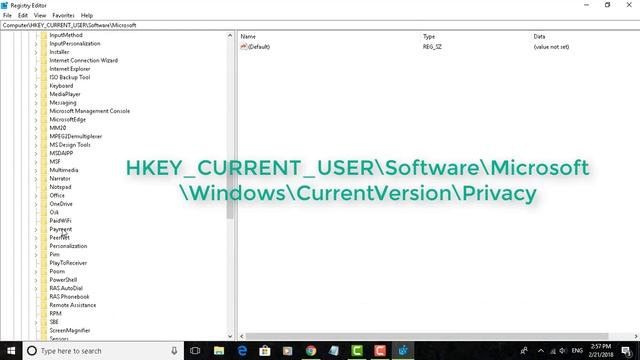Viewport: 640px width, 360px height.
Task: Select the Microsoft Management Console key
Action: 89,111
